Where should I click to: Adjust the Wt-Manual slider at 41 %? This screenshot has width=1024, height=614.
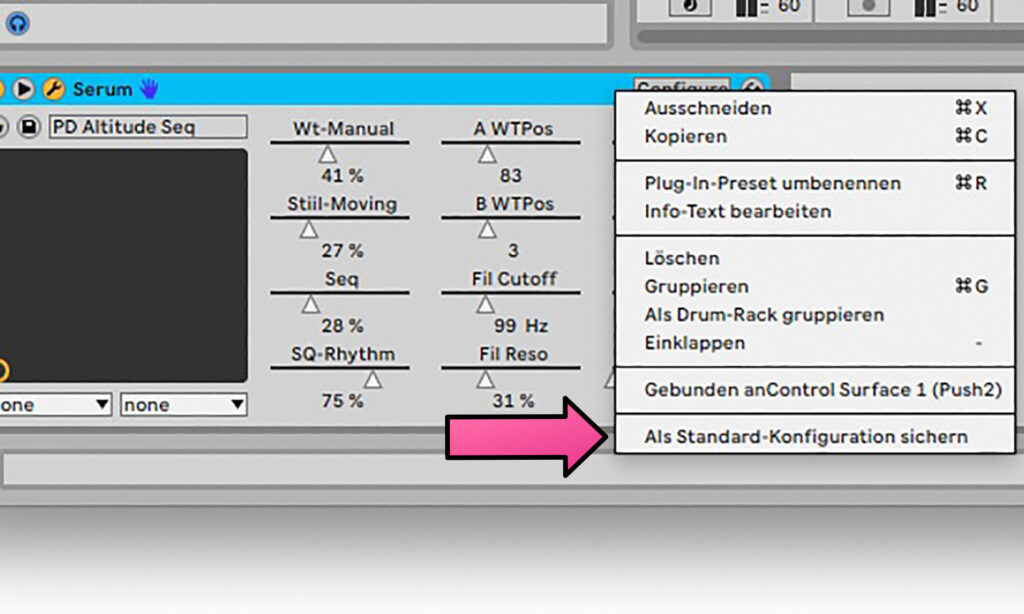(328, 154)
